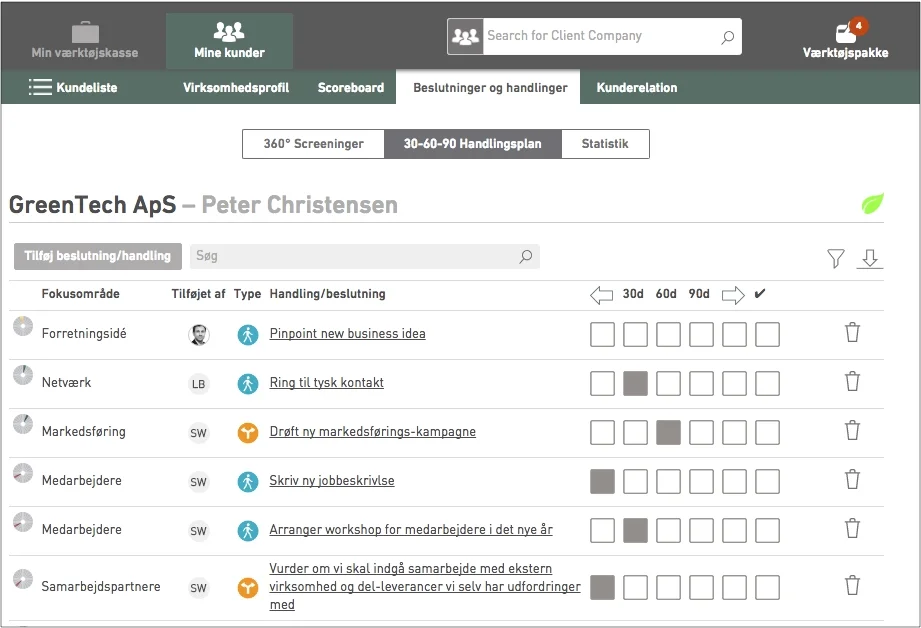Open Skriv ny jobbeskrivlse link
The height and width of the screenshot is (628, 921).
tap(332, 481)
